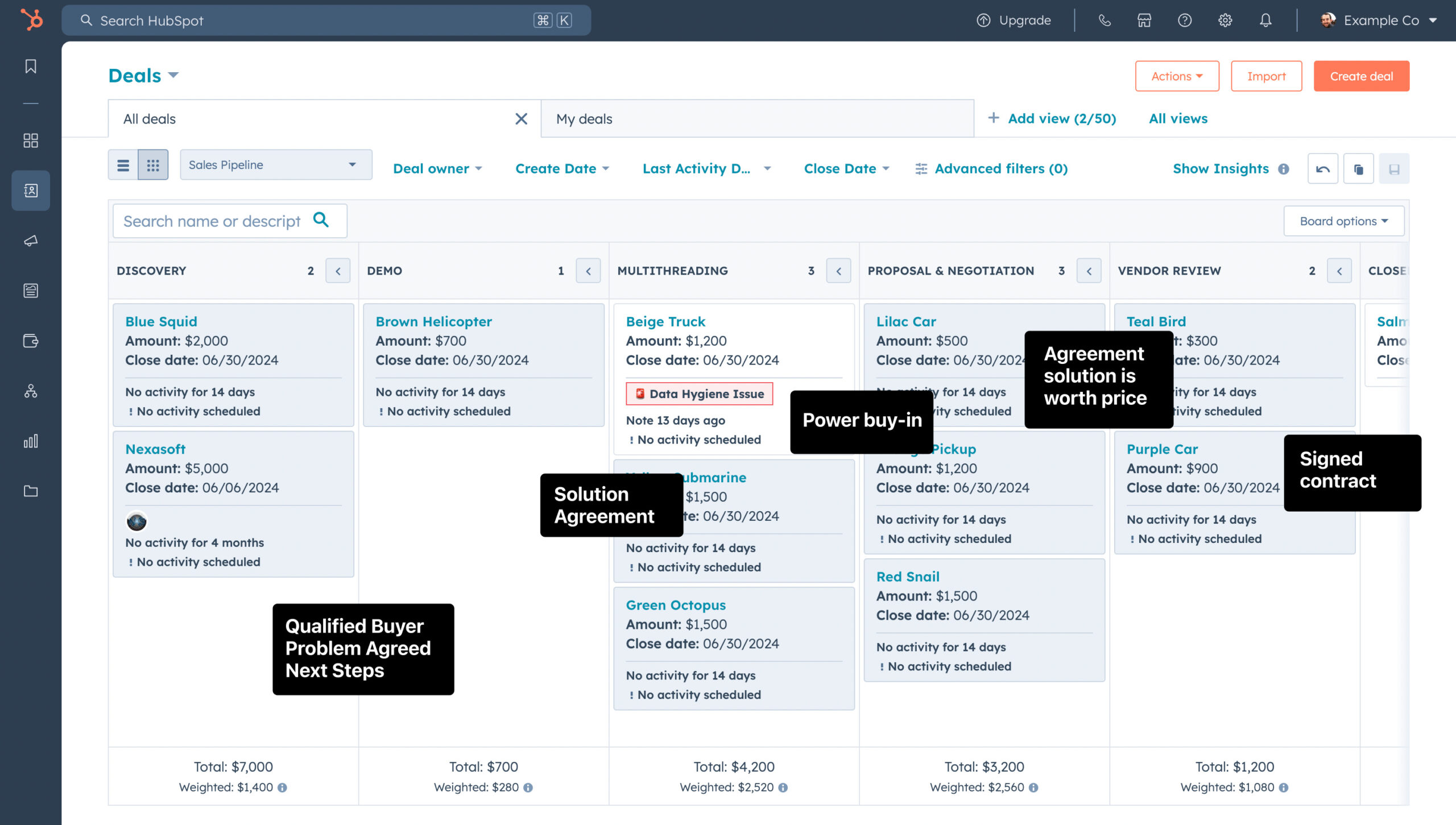Open the notifications bell
The image size is (1456, 825).
click(1265, 20)
